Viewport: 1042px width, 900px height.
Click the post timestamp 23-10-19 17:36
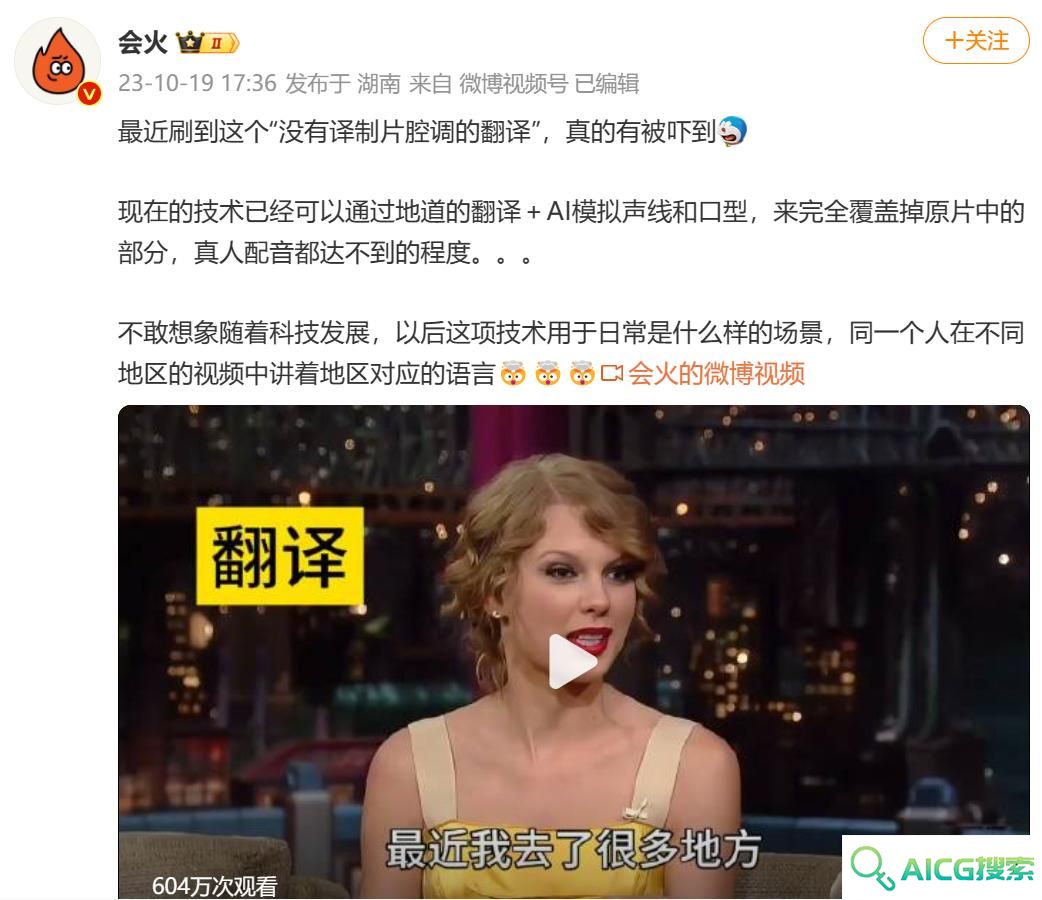point(197,84)
